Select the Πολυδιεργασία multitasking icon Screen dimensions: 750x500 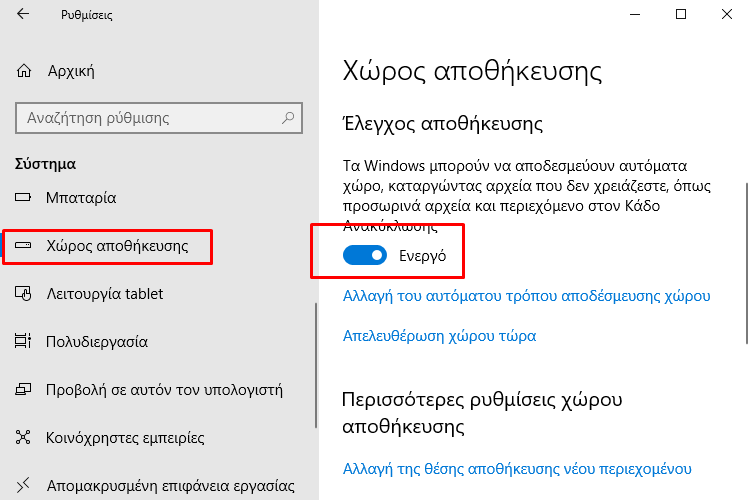tap(23, 341)
